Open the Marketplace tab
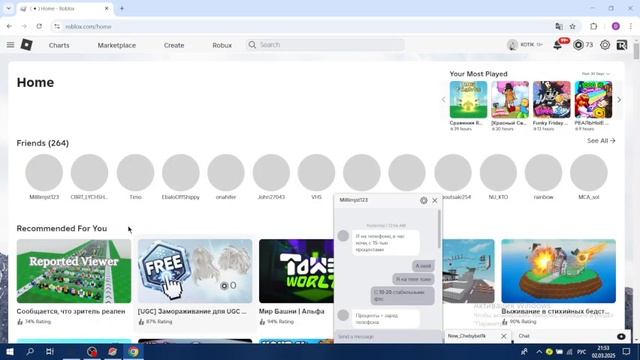 117,45
